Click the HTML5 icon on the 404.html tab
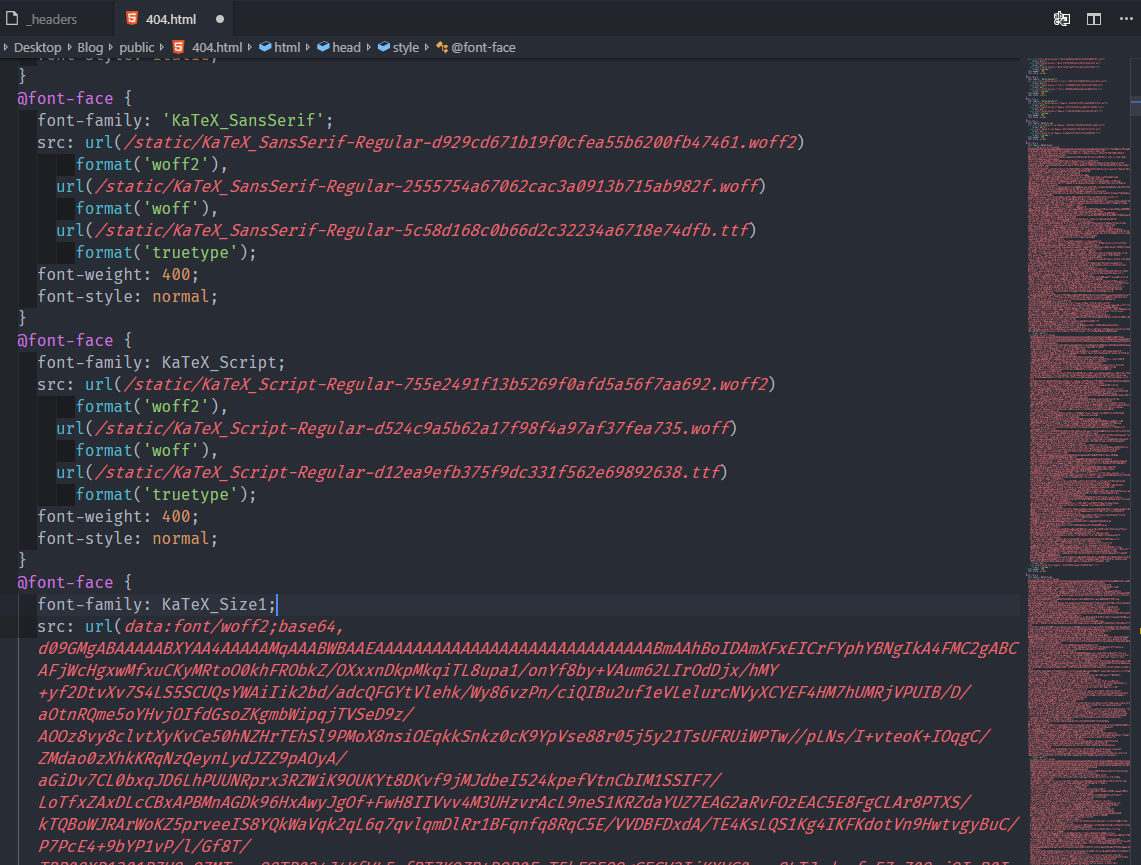 (x=132, y=18)
